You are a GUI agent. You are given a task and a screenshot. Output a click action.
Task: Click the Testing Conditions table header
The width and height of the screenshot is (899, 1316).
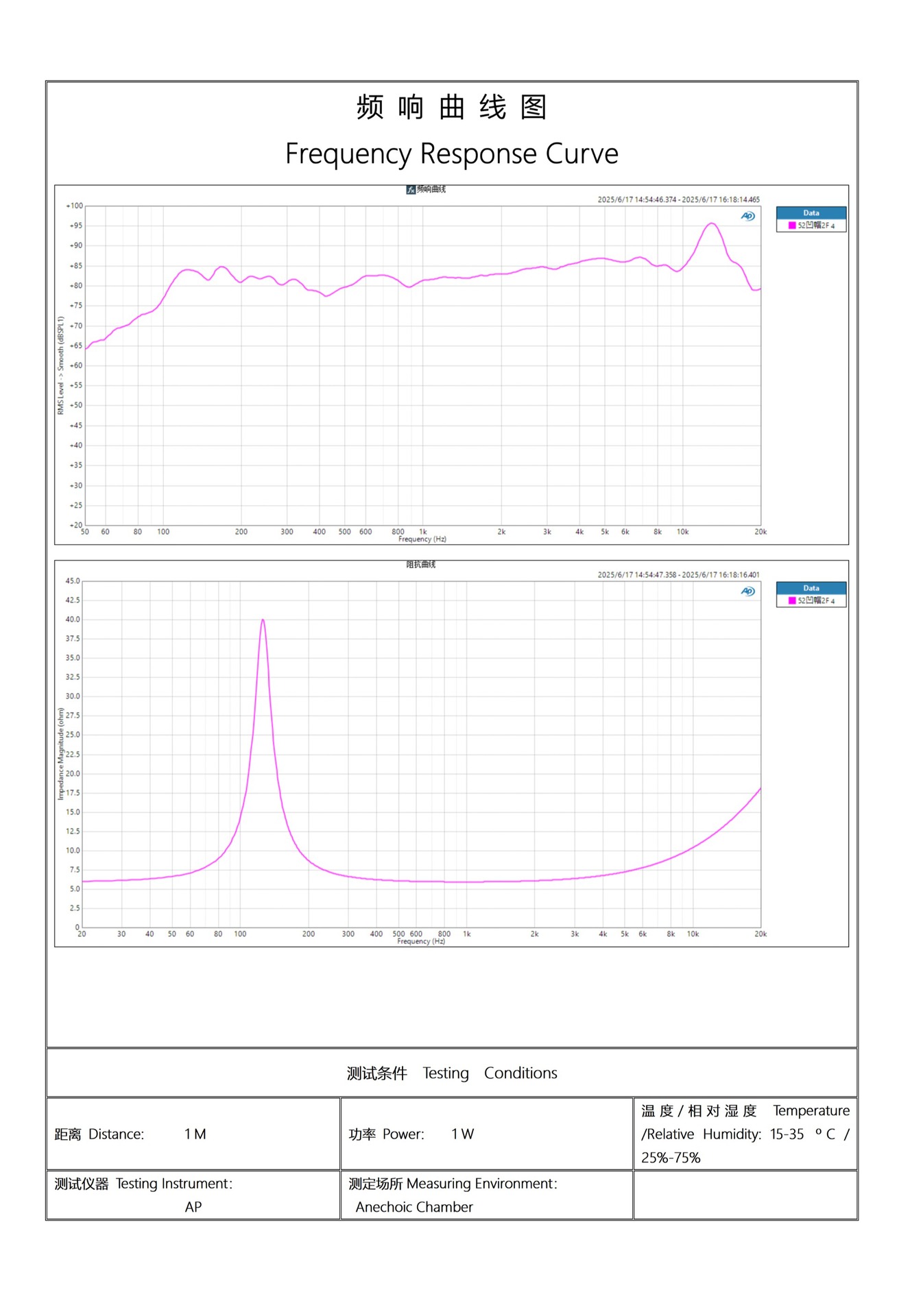pos(452,1073)
